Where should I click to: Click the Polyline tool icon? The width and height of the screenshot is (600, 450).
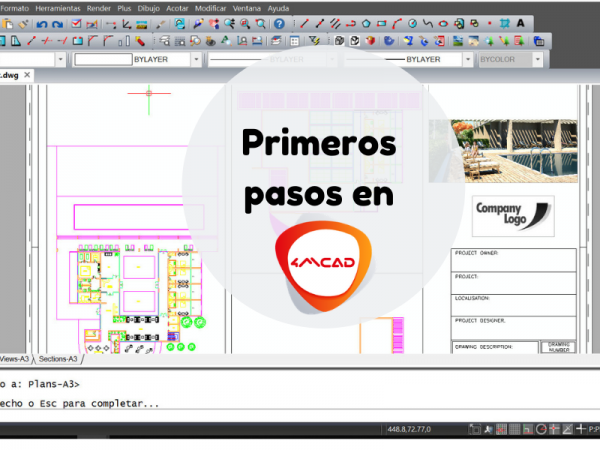[351, 24]
